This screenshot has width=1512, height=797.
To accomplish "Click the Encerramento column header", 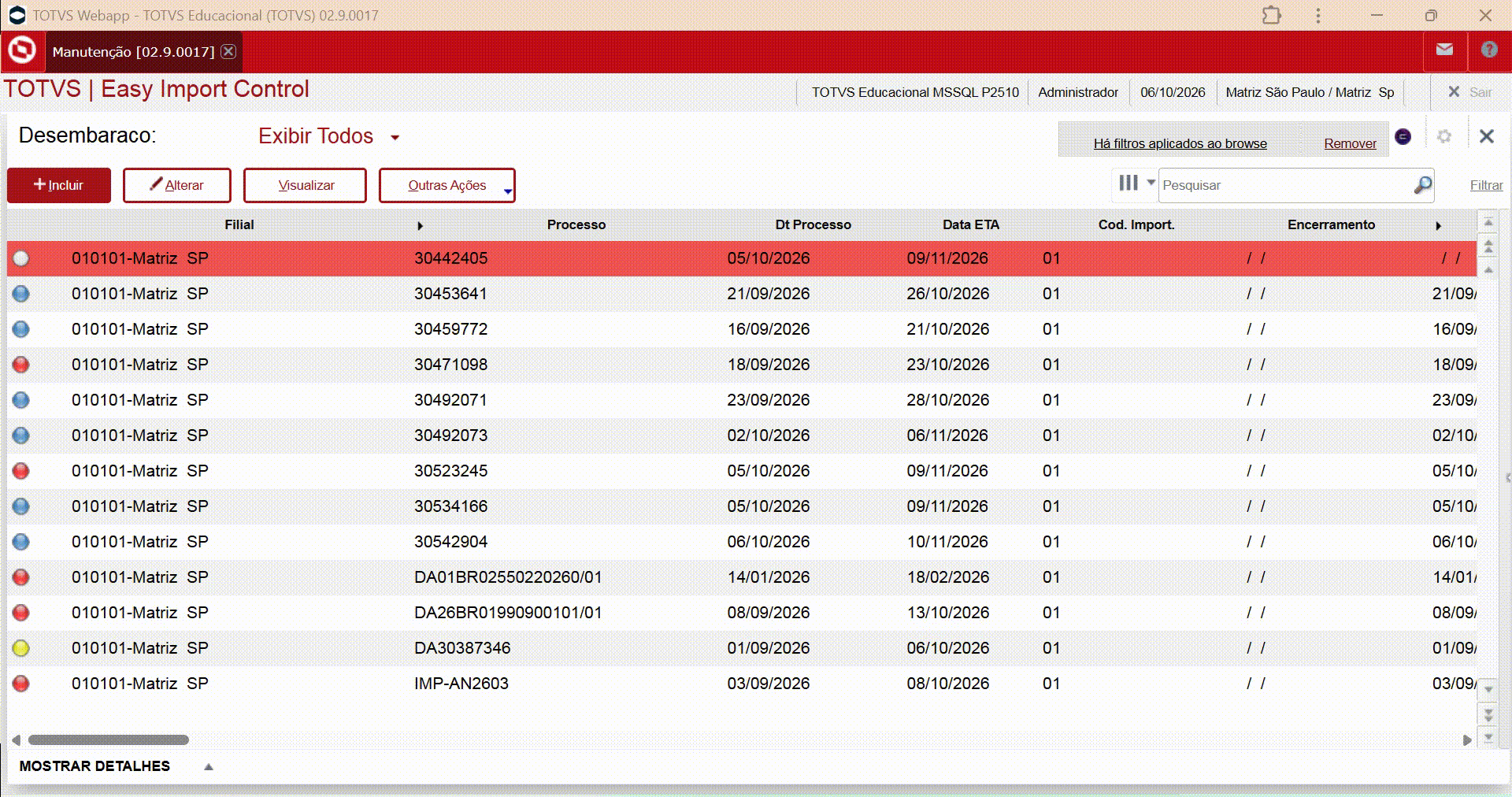I will [x=1331, y=225].
